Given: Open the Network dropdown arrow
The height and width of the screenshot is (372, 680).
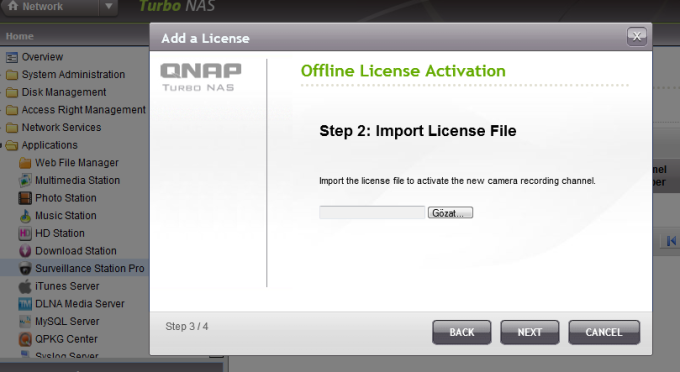Looking at the screenshot, I should click(108, 6).
